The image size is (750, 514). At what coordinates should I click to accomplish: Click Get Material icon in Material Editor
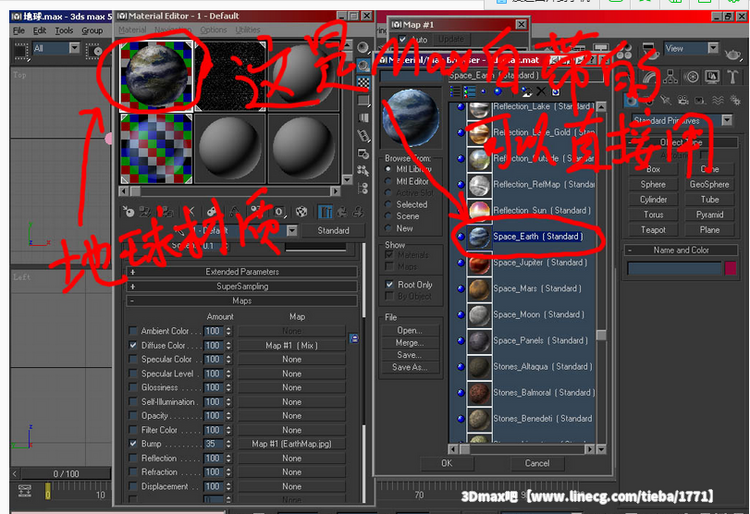(128, 212)
